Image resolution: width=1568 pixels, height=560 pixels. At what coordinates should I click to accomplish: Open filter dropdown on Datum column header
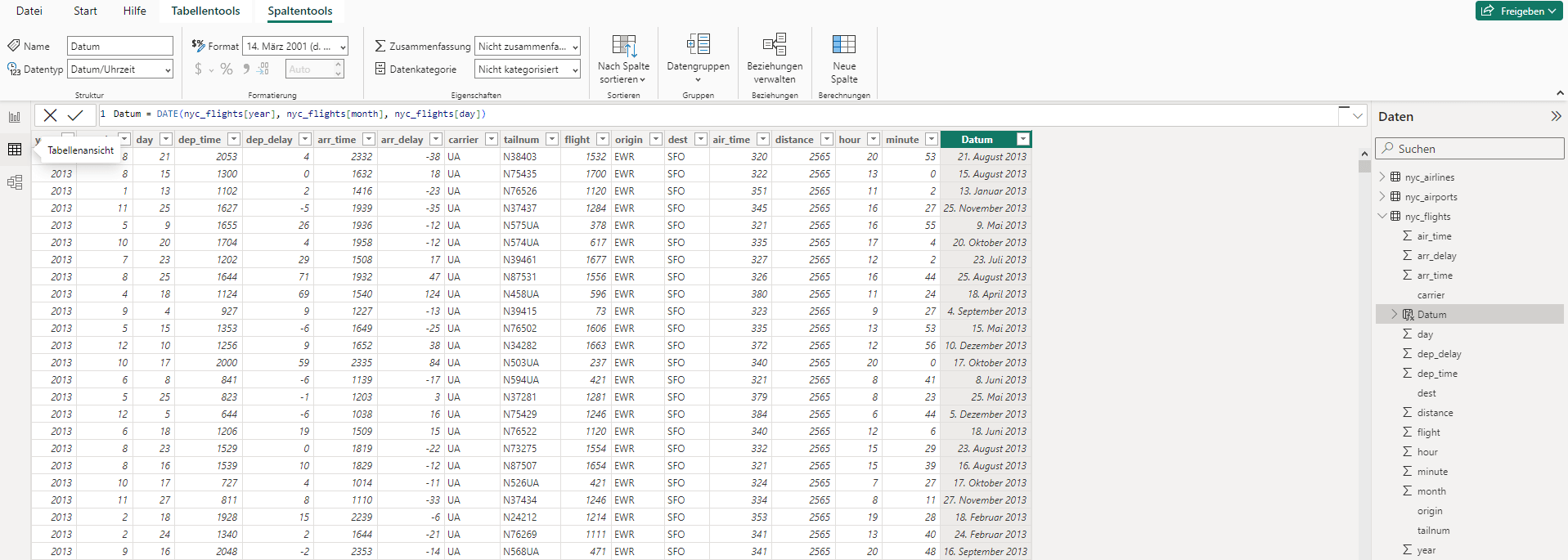click(x=1022, y=140)
